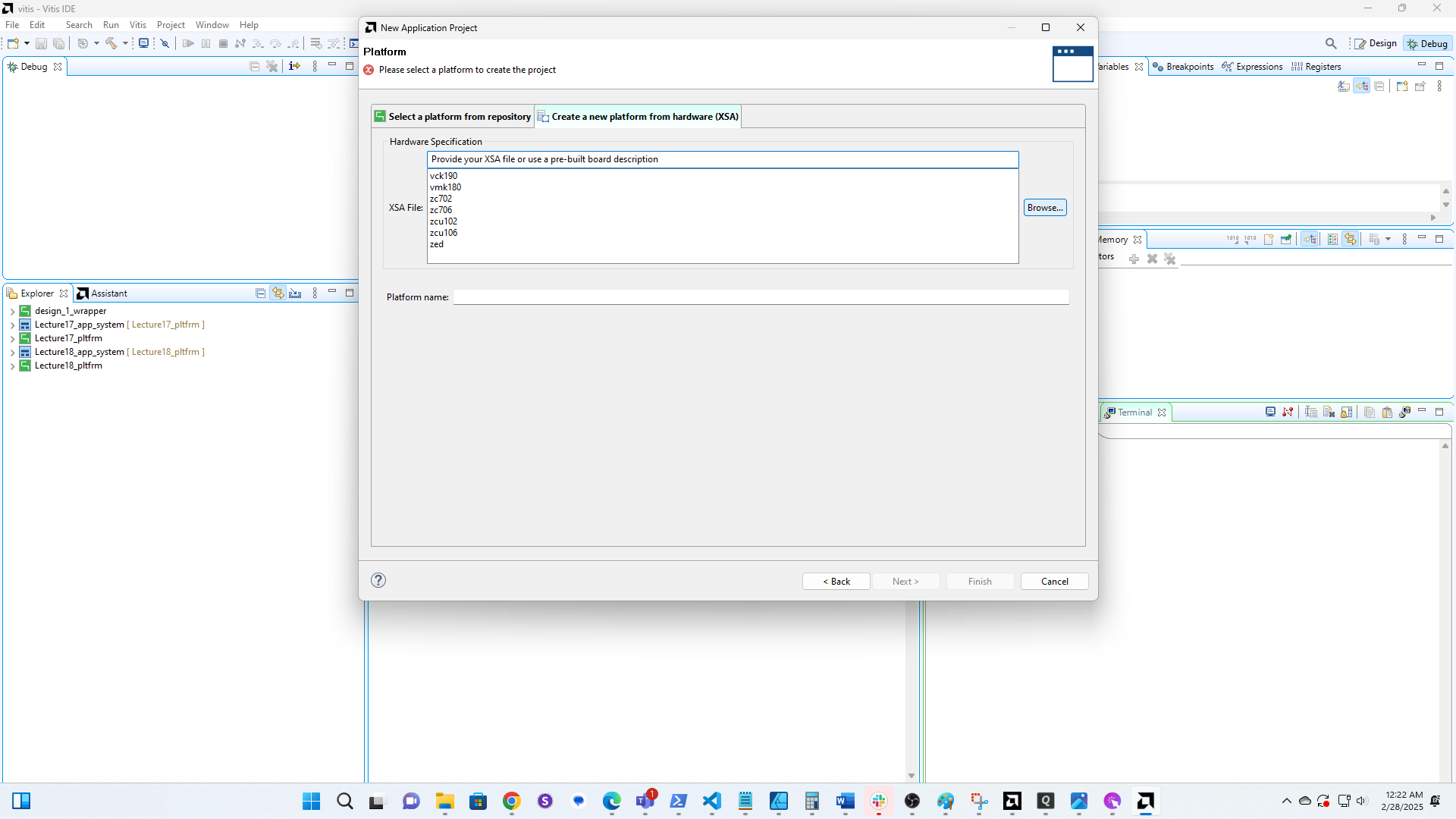Enable Scroll Lock in the Terminal view
This screenshot has width=1456, height=819.
(1345, 412)
